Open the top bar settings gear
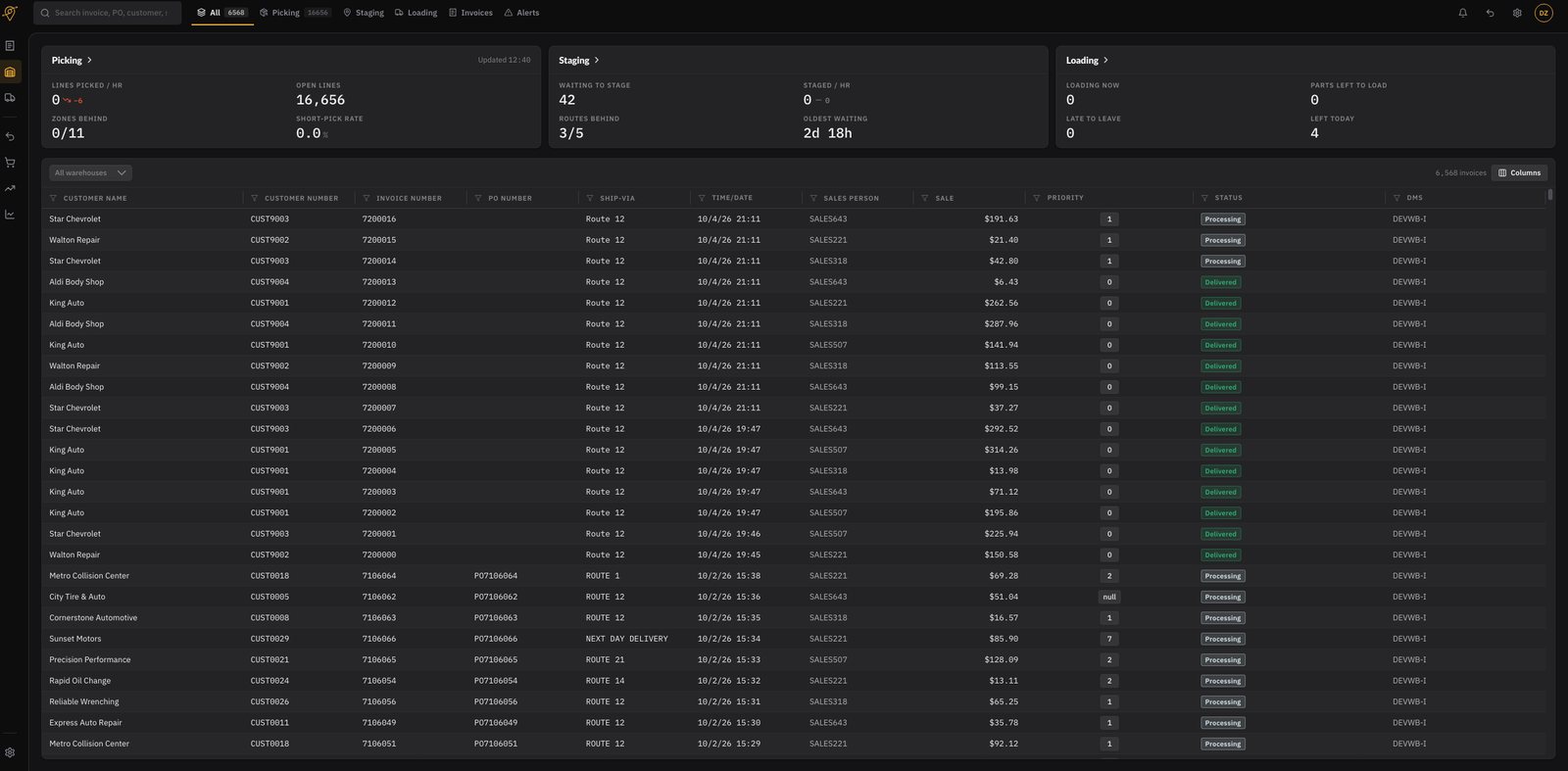 (1517, 13)
